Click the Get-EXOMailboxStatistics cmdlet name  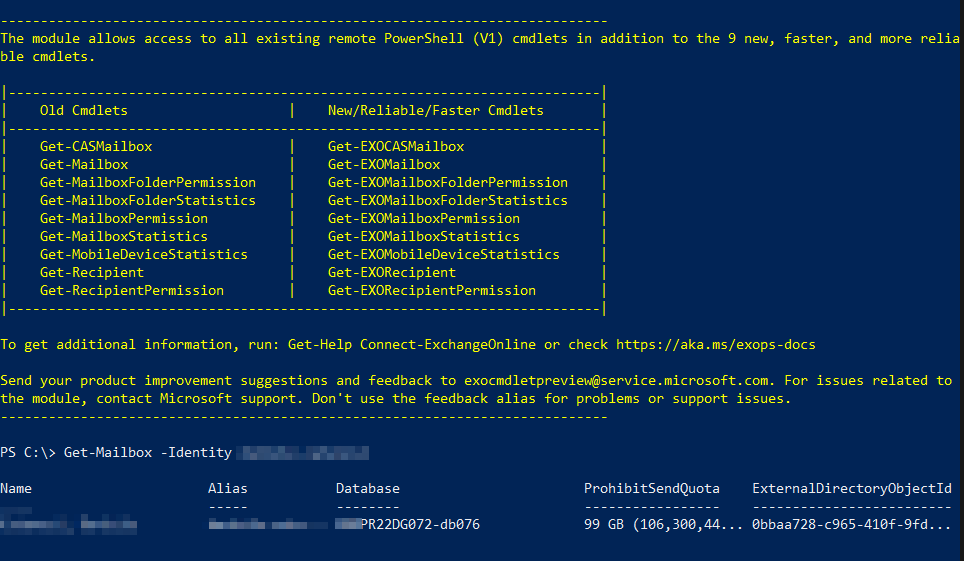[x=424, y=237]
